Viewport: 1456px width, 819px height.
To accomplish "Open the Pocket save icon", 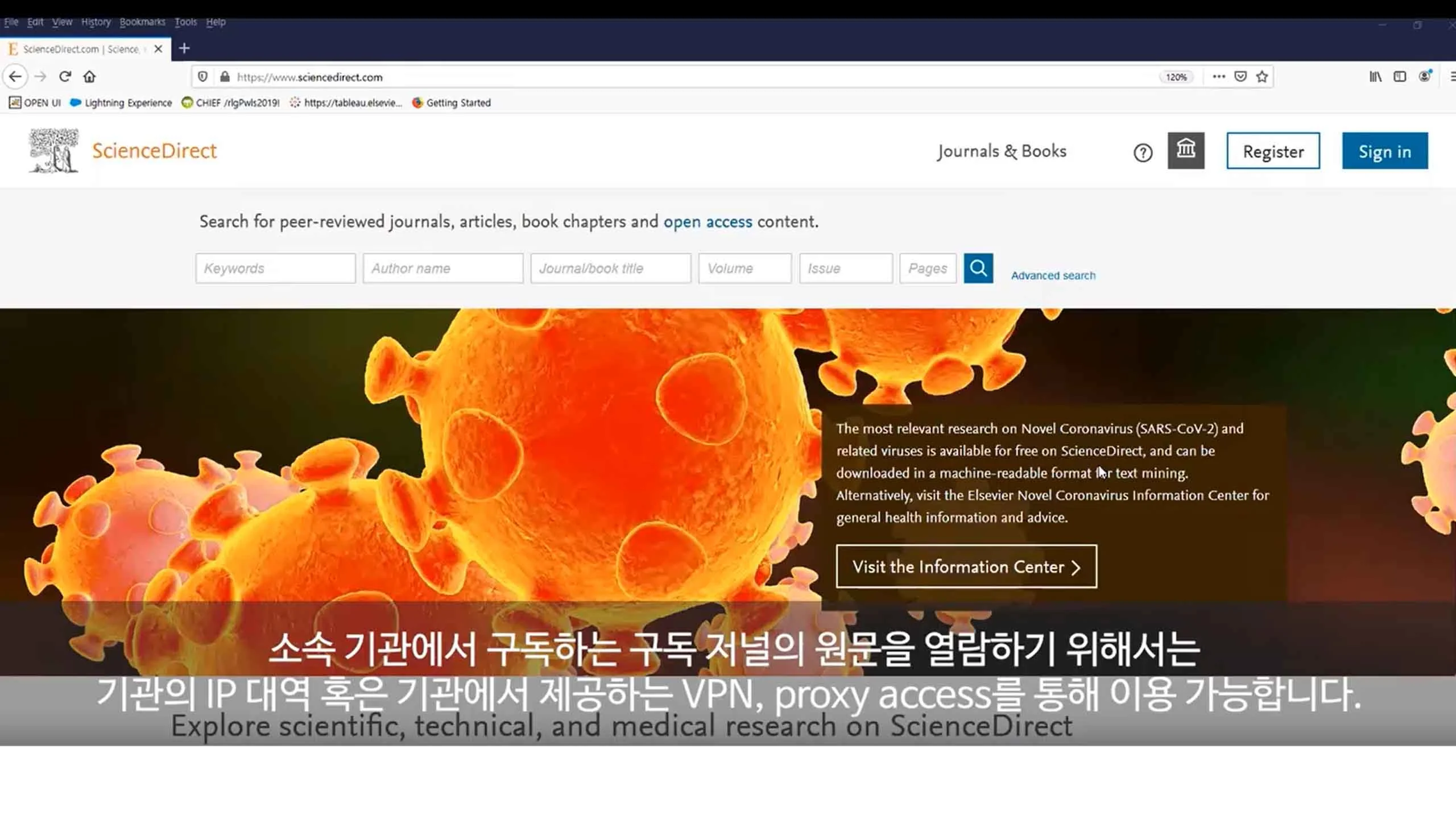I will (x=1240, y=76).
